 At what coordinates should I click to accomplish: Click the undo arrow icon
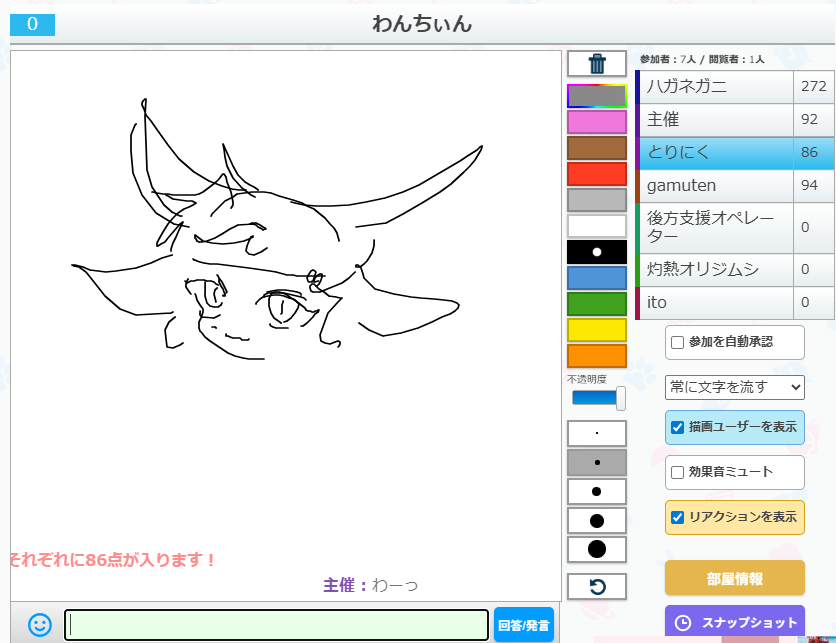point(597,586)
